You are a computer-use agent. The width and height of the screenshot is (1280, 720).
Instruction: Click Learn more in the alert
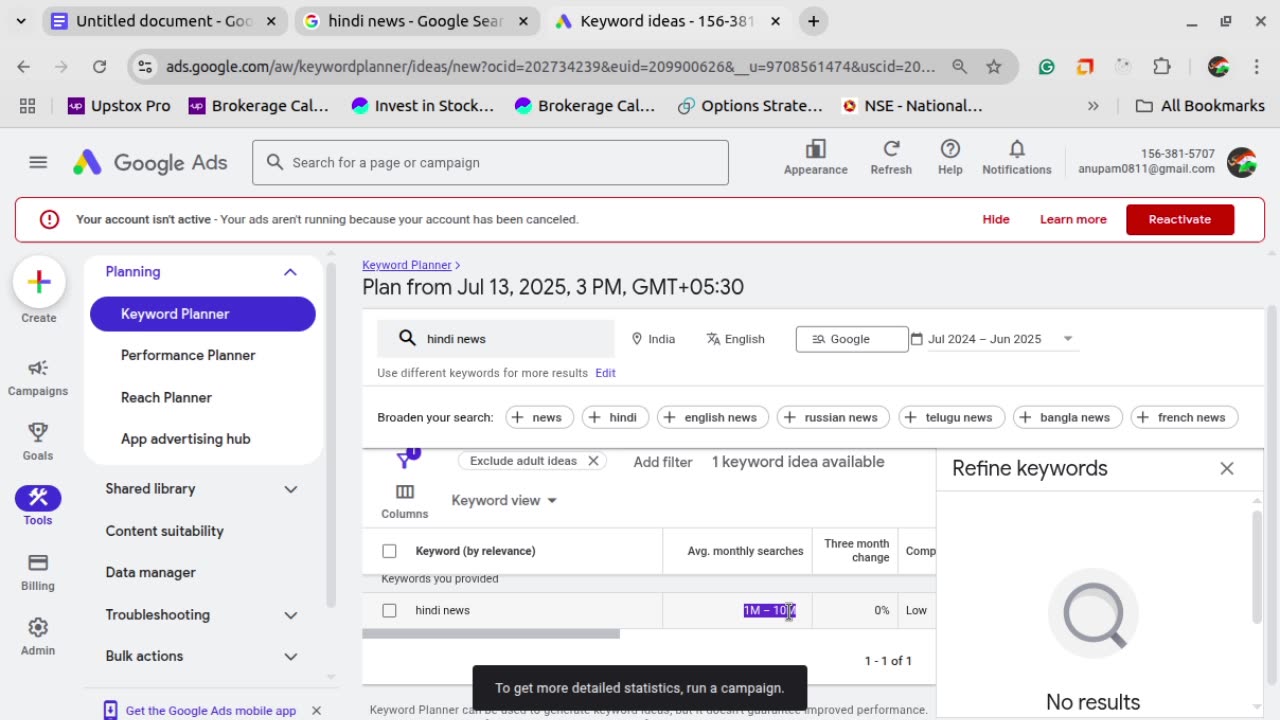tap(1073, 219)
